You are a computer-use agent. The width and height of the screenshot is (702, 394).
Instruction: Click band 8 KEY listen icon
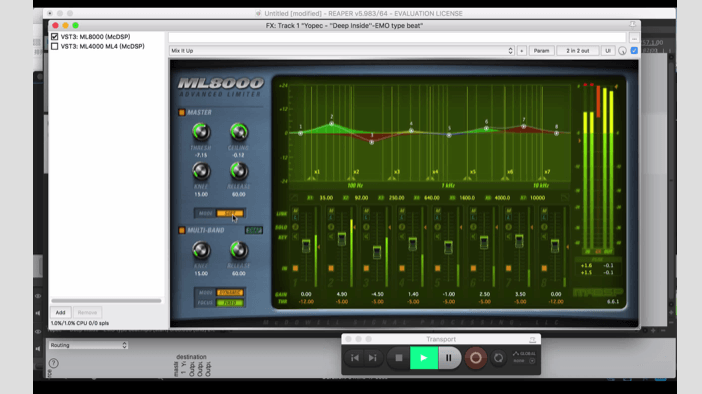(x=544, y=236)
